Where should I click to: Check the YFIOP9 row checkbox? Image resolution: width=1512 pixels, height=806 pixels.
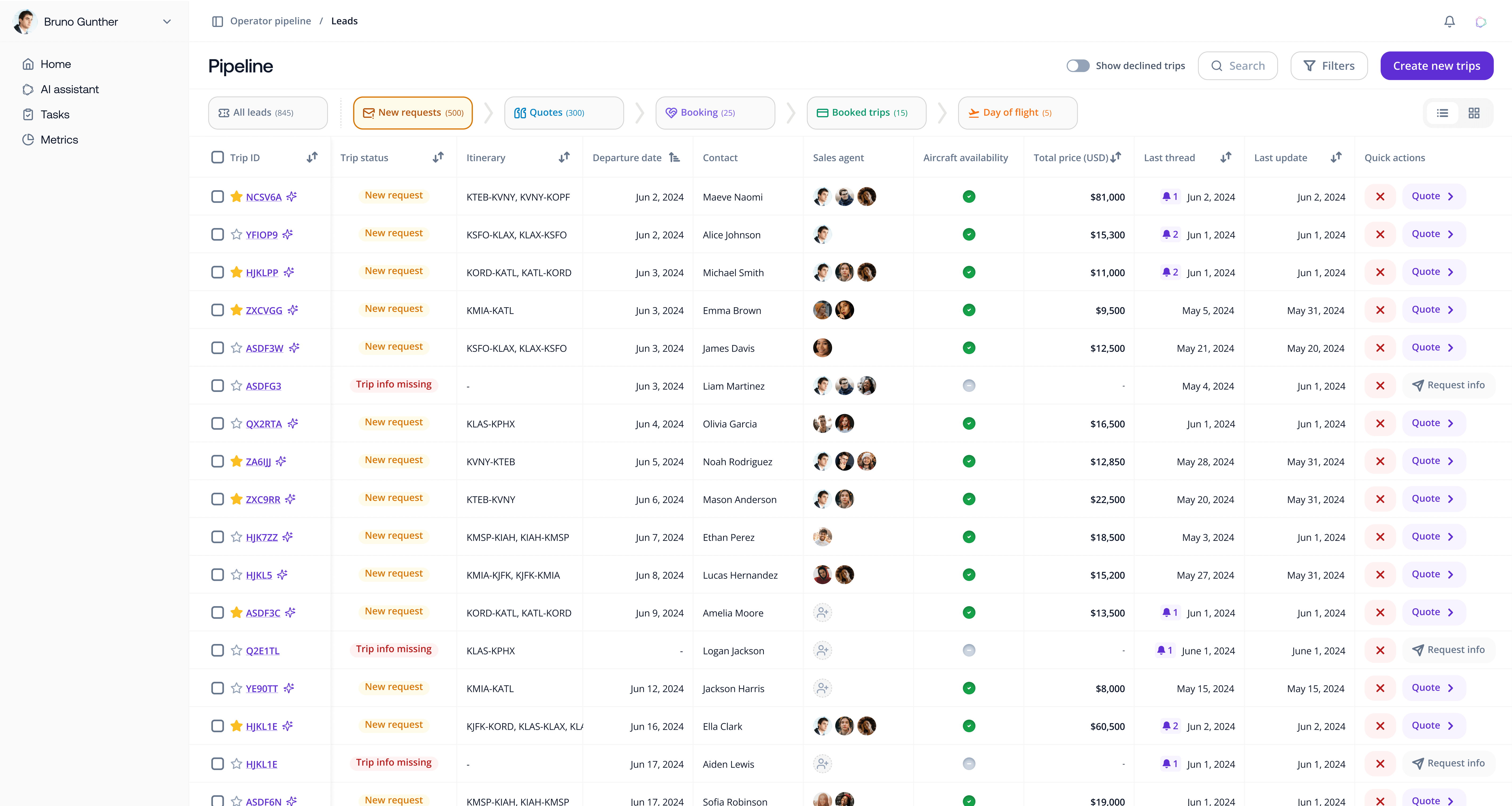coord(217,234)
